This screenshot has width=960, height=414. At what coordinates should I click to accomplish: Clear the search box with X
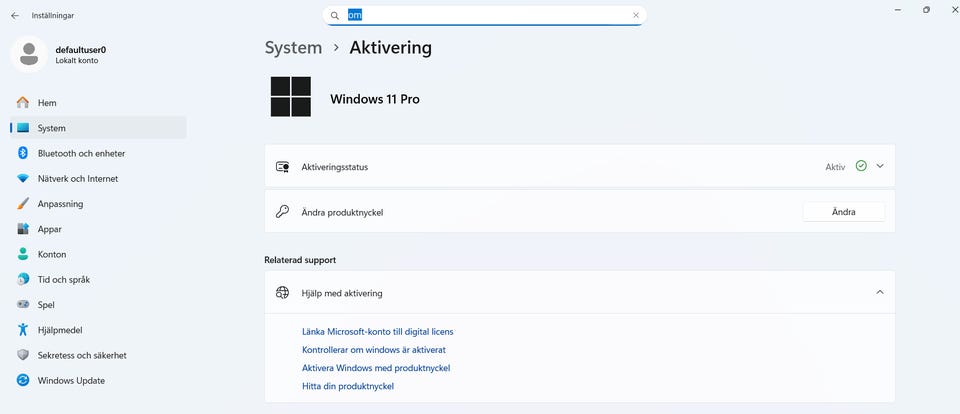click(x=636, y=15)
